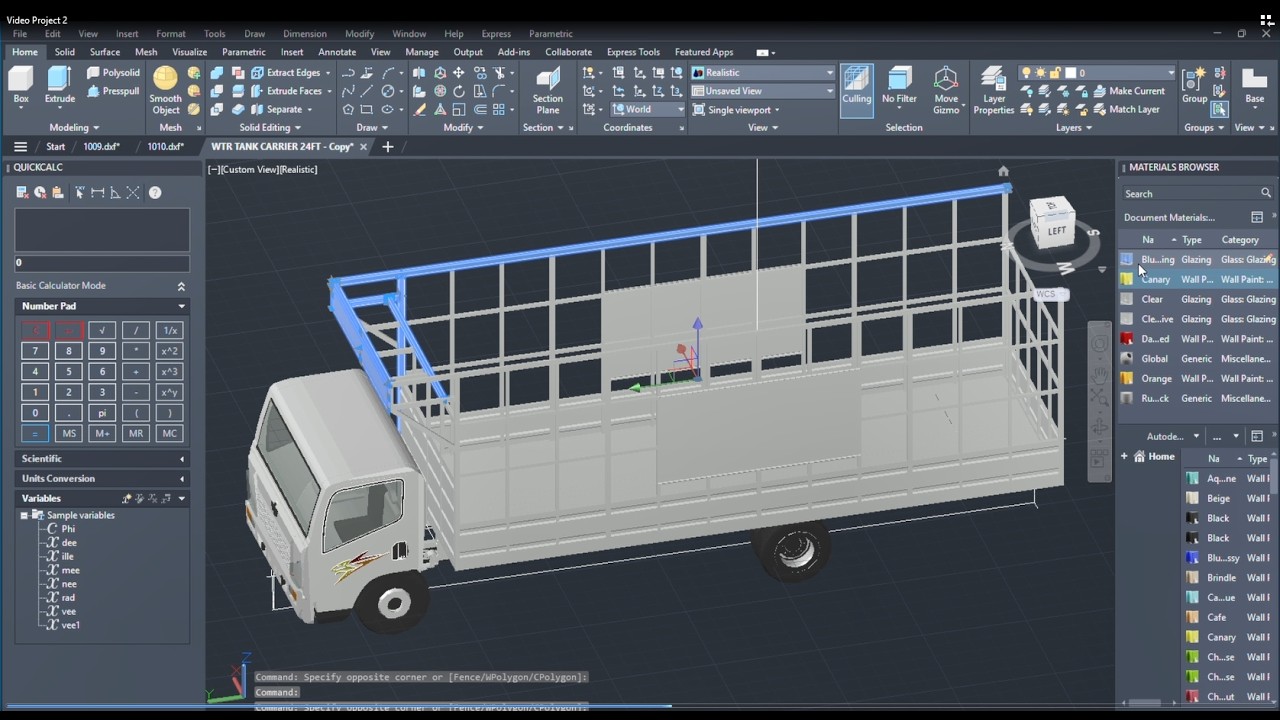The height and width of the screenshot is (720, 1280).
Task: Click the equals calculator key
Action: [x=34, y=433]
